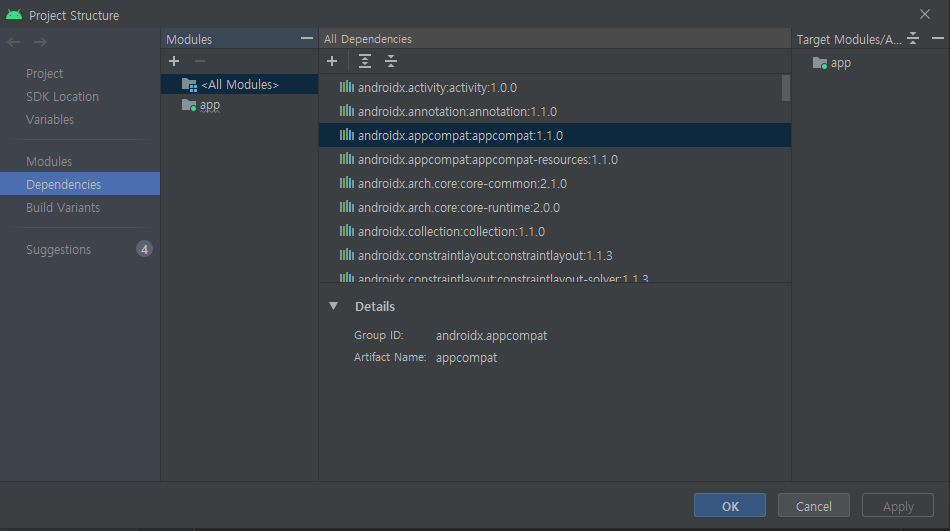Screen dimensions: 950x531
Task: Close the Project Structure dialog
Action: click(x=925, y=14)
